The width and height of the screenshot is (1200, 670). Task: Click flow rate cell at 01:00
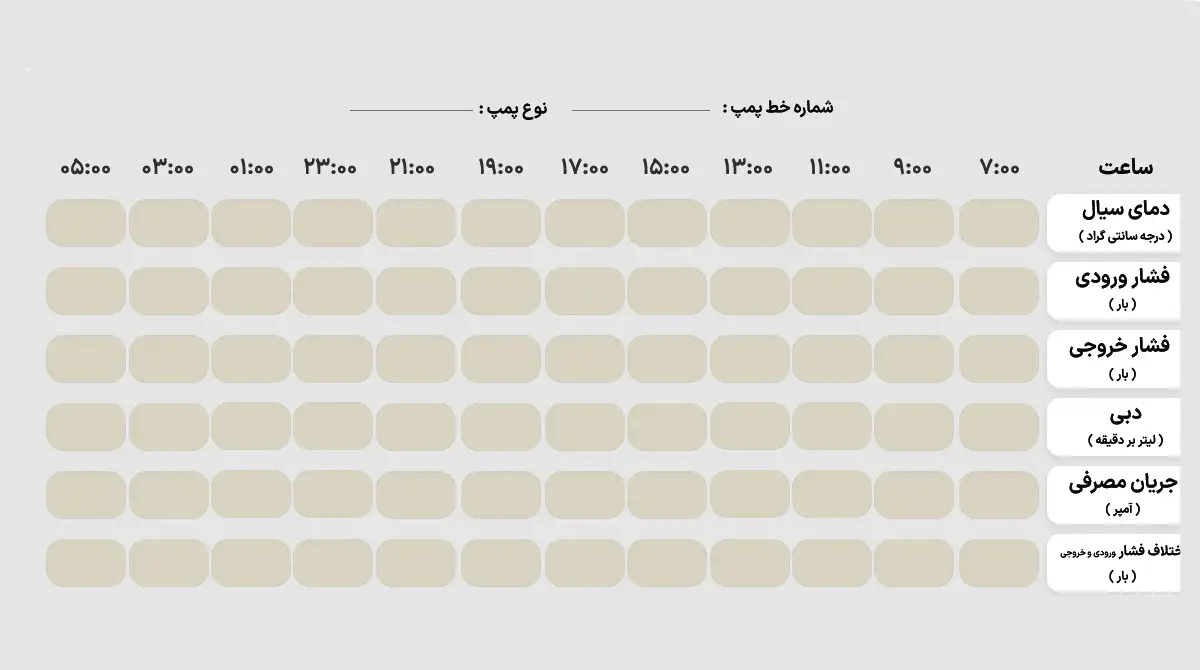[x=251, y=427]
